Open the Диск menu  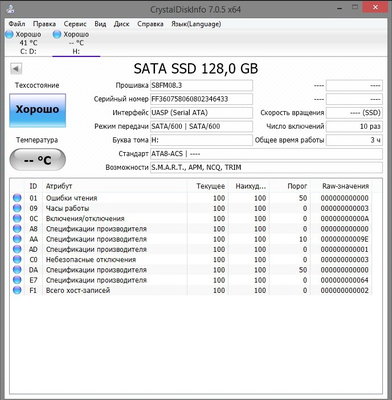pyautogui.click(x=121, y=24)
